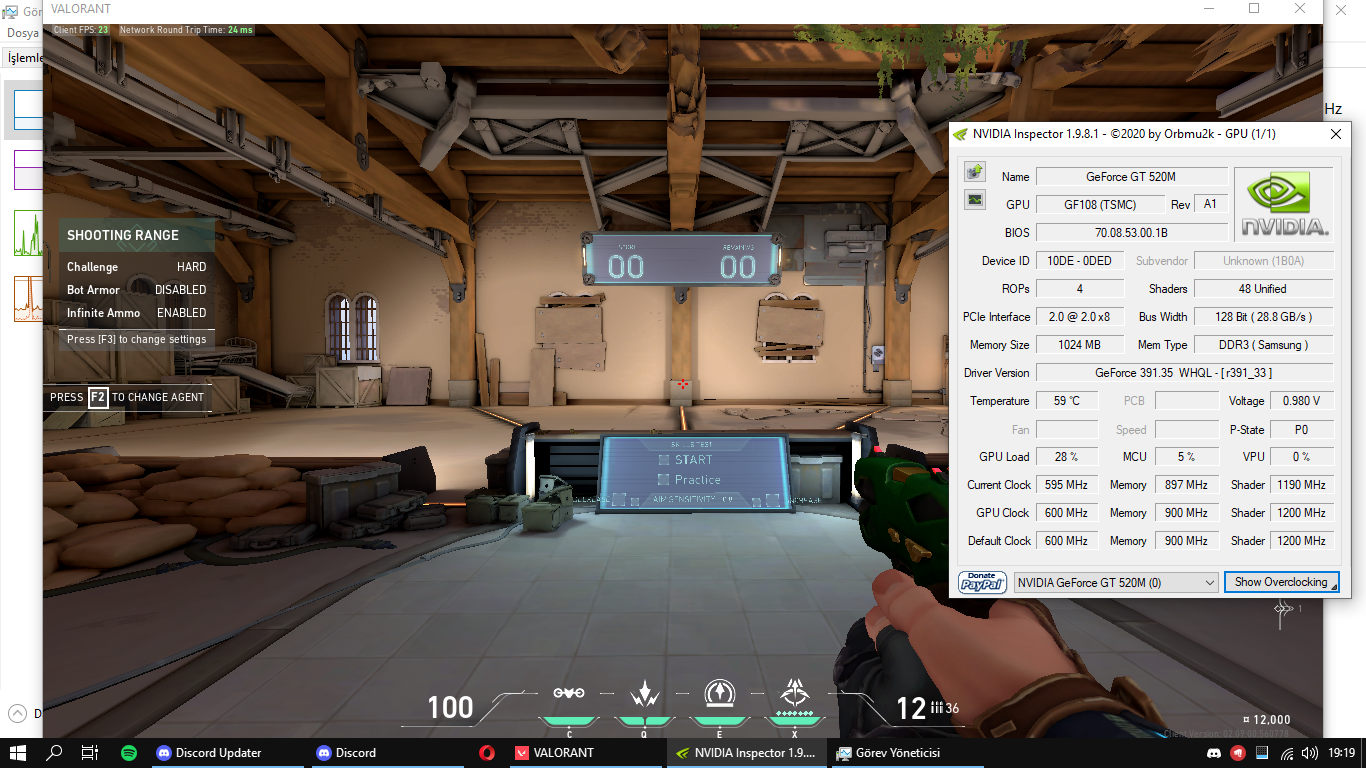The height and width of the screenshot is (768, 1366).
Task: Maximize the VALORANT window
Action: [1254, 9]
